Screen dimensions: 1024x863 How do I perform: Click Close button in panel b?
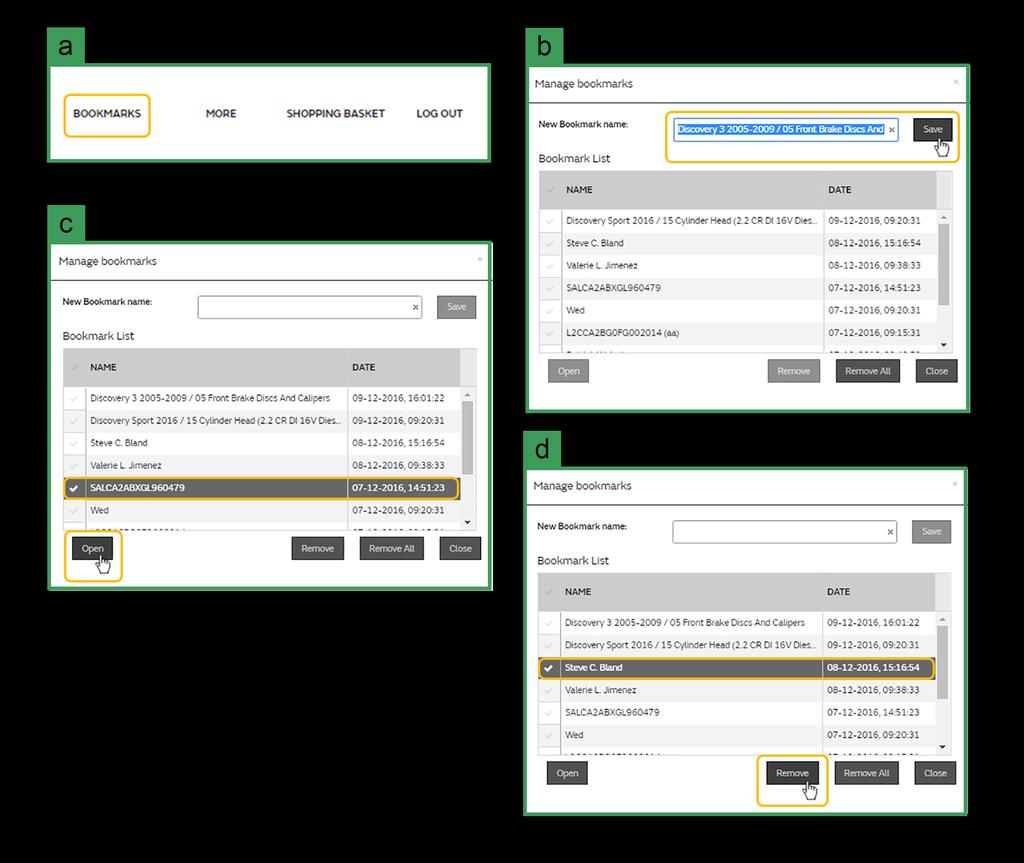(x=936, y=371)
